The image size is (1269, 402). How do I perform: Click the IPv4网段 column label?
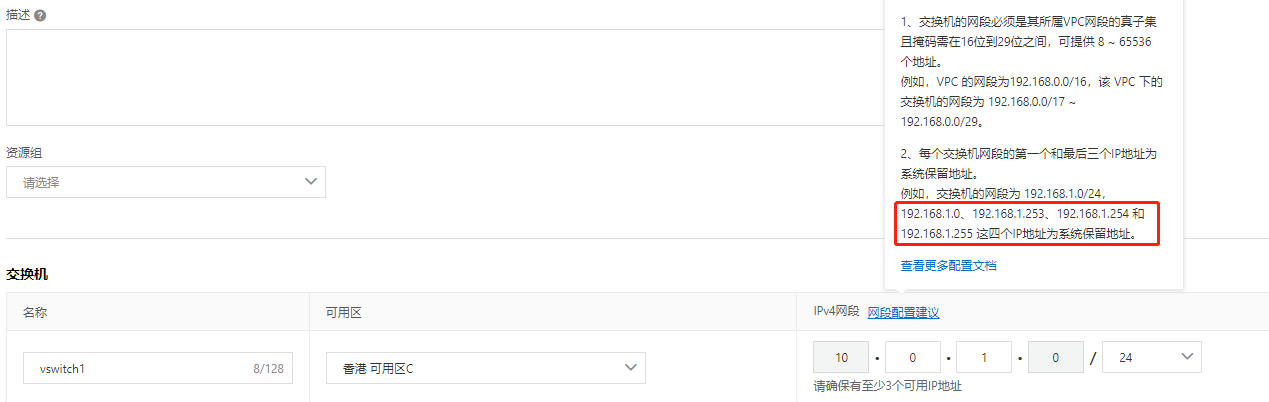836,312
